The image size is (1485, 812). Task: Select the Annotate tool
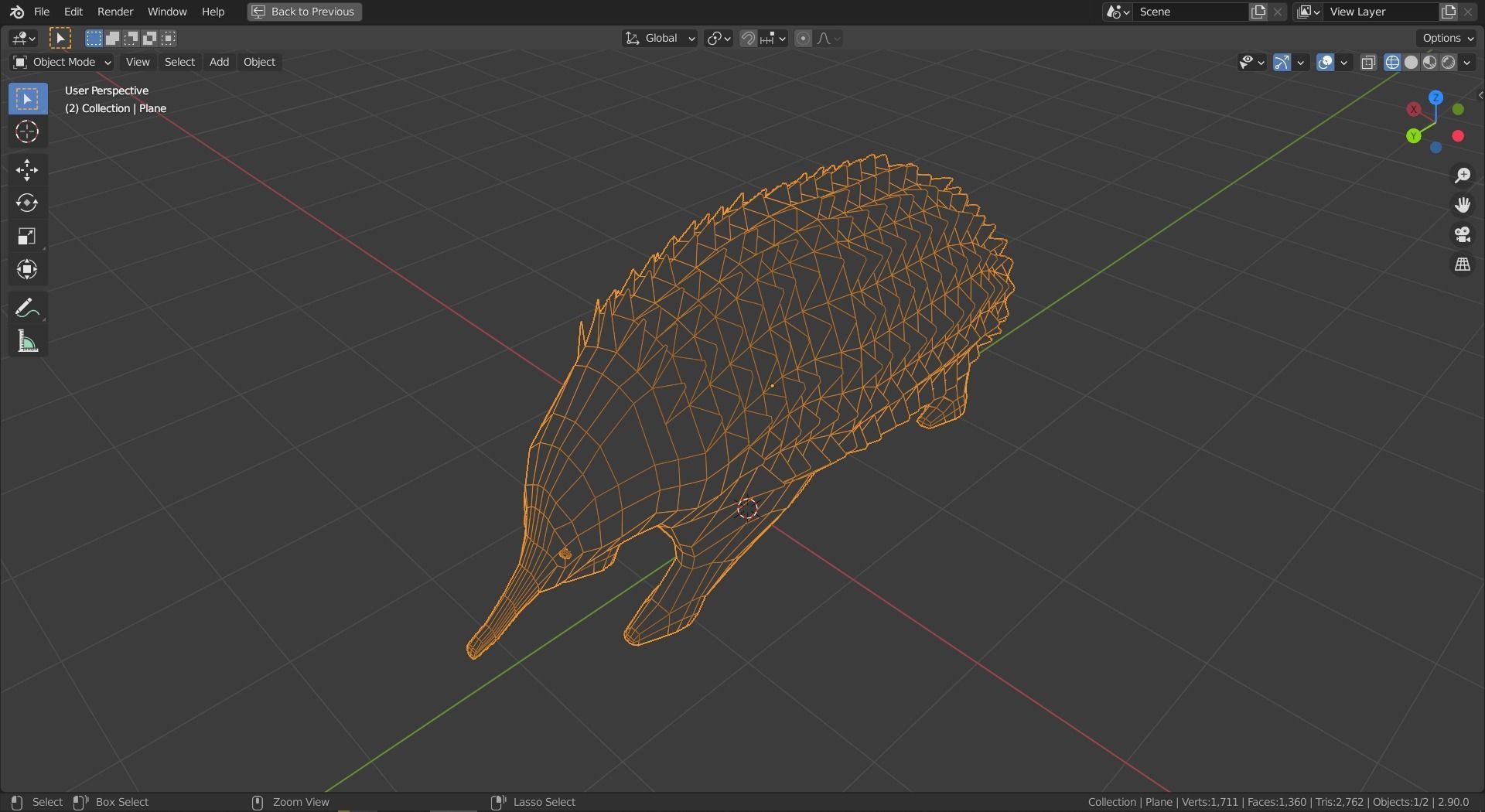click(x=28, y=308)
